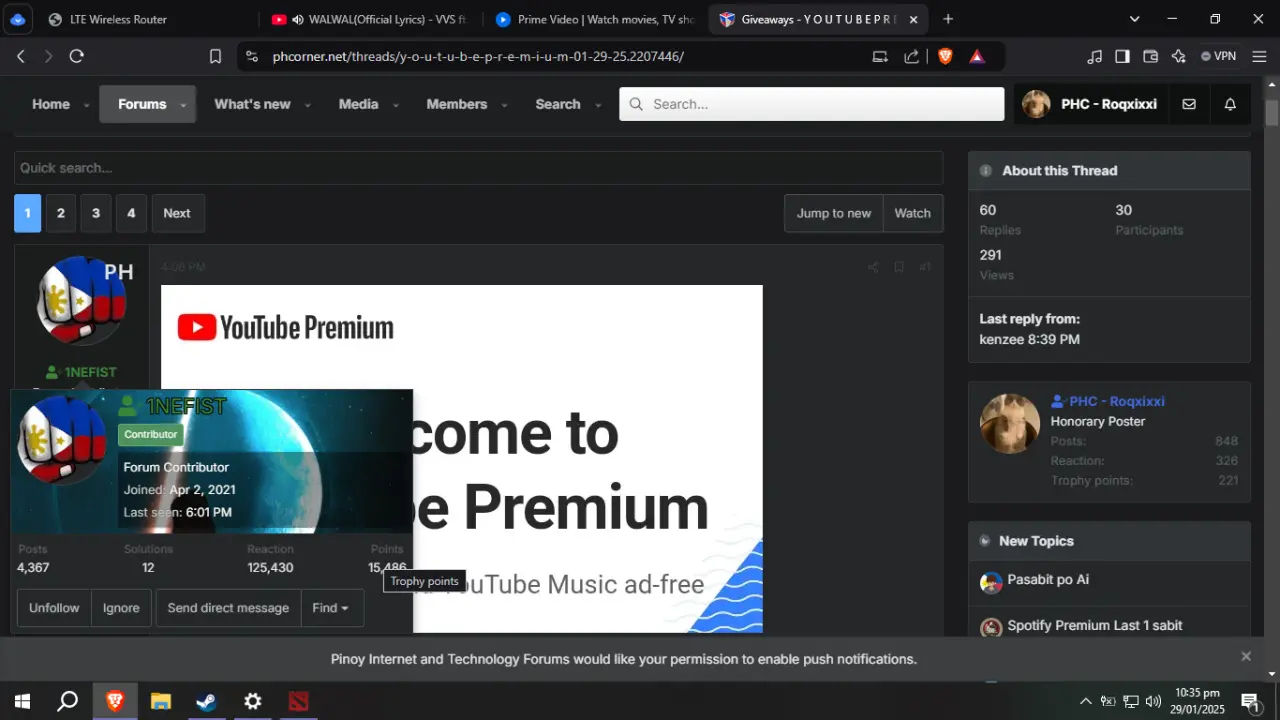
Task: Expand the Home menu dropdown arrow
Action: pyautogui.click(x=86, y=105)
